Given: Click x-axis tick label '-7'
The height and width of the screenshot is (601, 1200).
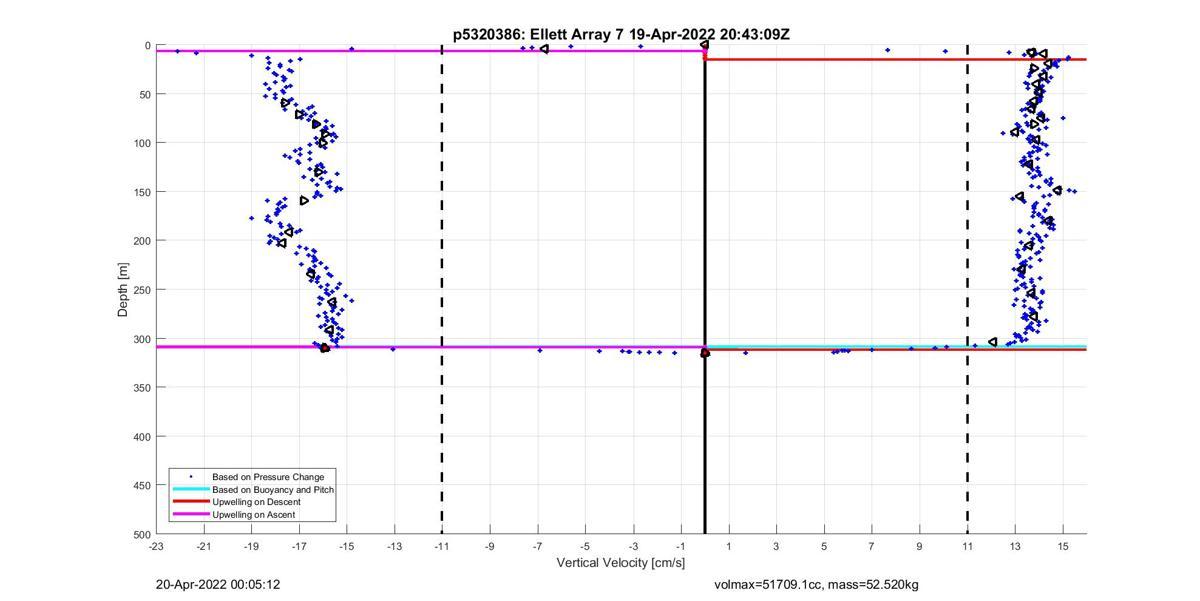Looking at the screenshot, I should point(537,546).
